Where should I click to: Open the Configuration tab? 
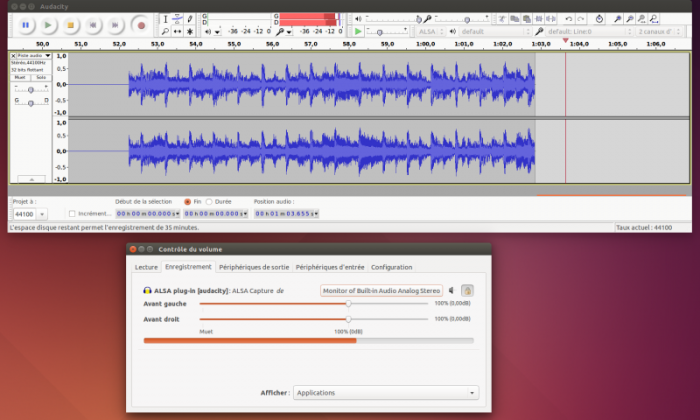coord(391,267)
